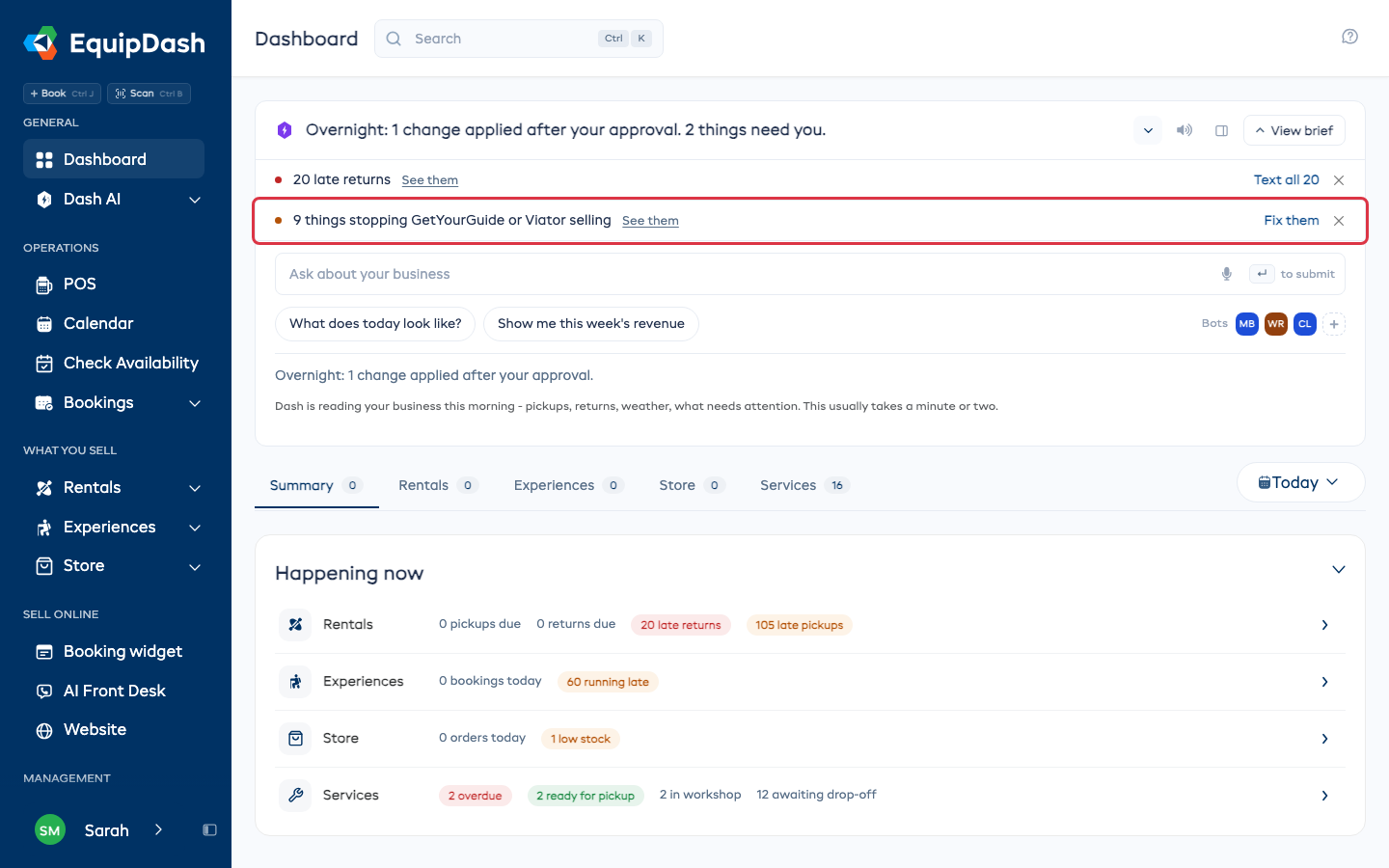Dismiss the GetYourGuide or Viator alert
Screen dimensions: 1389x868
[1339, 221]
